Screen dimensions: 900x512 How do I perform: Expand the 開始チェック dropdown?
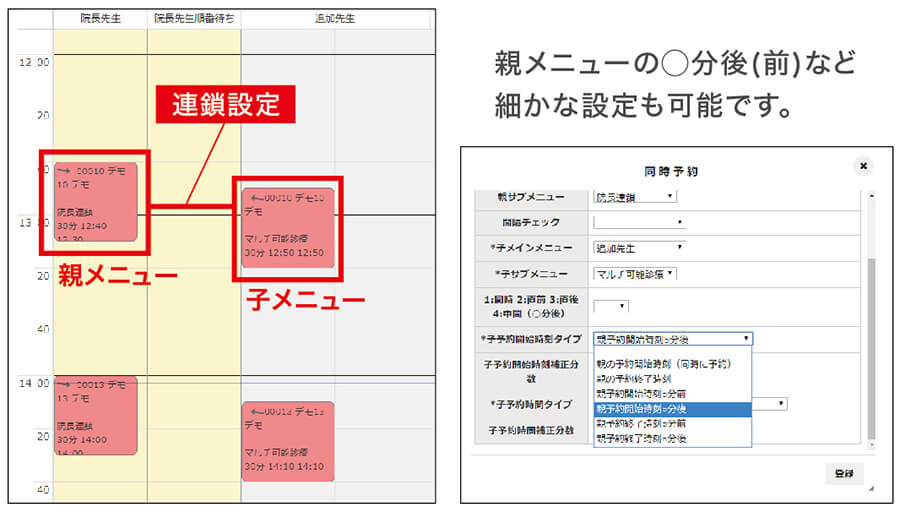[x=639, y=222]
